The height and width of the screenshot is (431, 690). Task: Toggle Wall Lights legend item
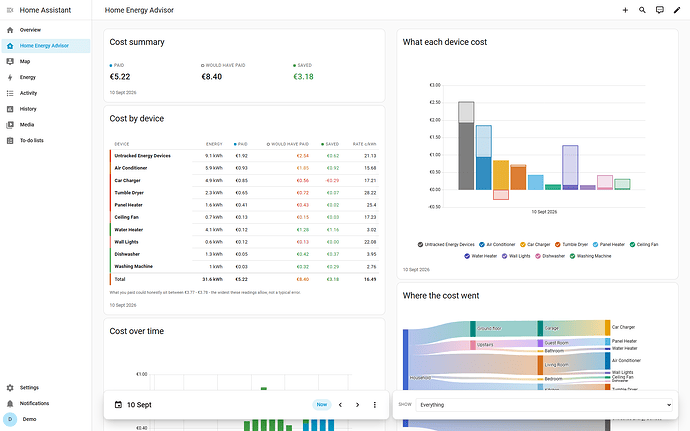[x=516, y=256]
